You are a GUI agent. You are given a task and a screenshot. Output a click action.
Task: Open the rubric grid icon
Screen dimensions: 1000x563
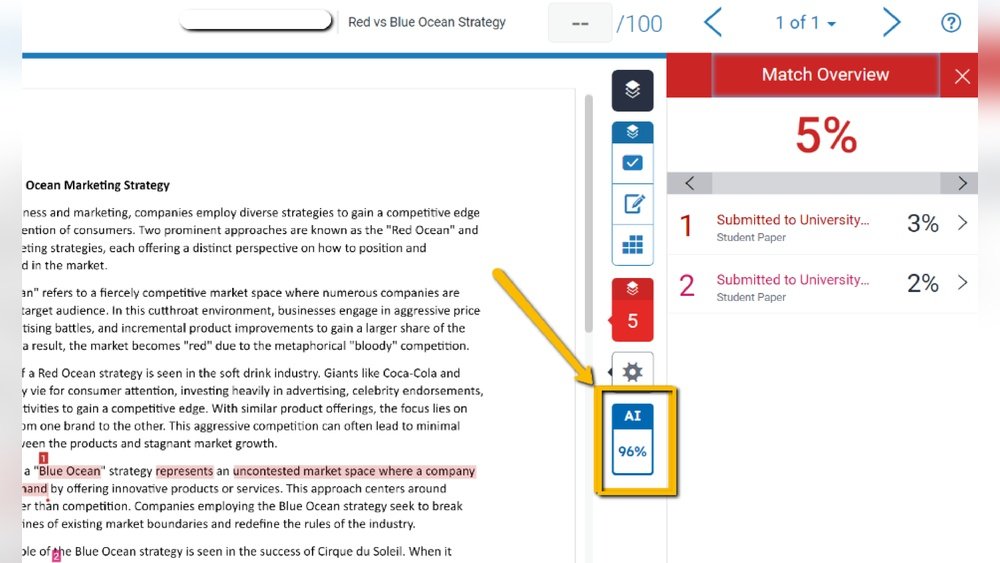click(632, 244)
